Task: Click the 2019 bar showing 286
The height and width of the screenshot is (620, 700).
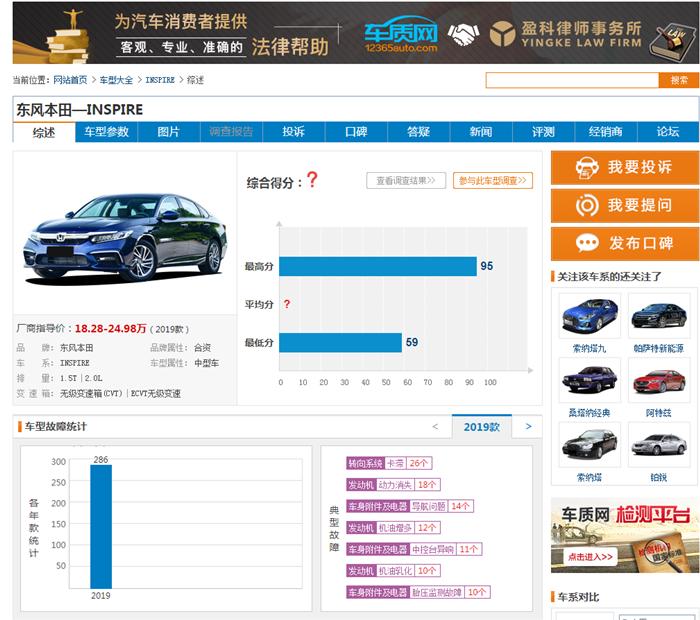Action: coord(101,527)
